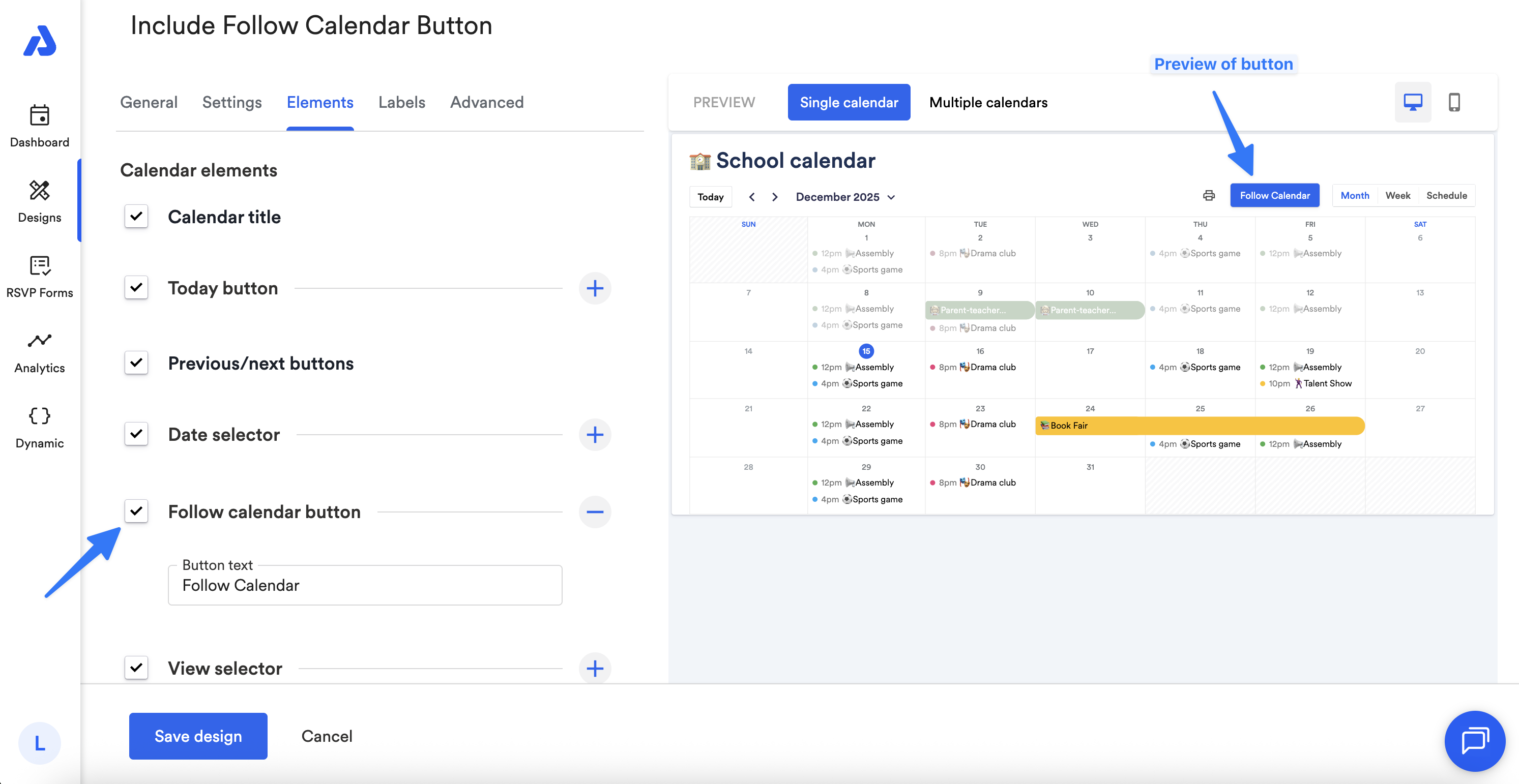
Task: Open the Dynamic braces icon
Action: (40, 416)
